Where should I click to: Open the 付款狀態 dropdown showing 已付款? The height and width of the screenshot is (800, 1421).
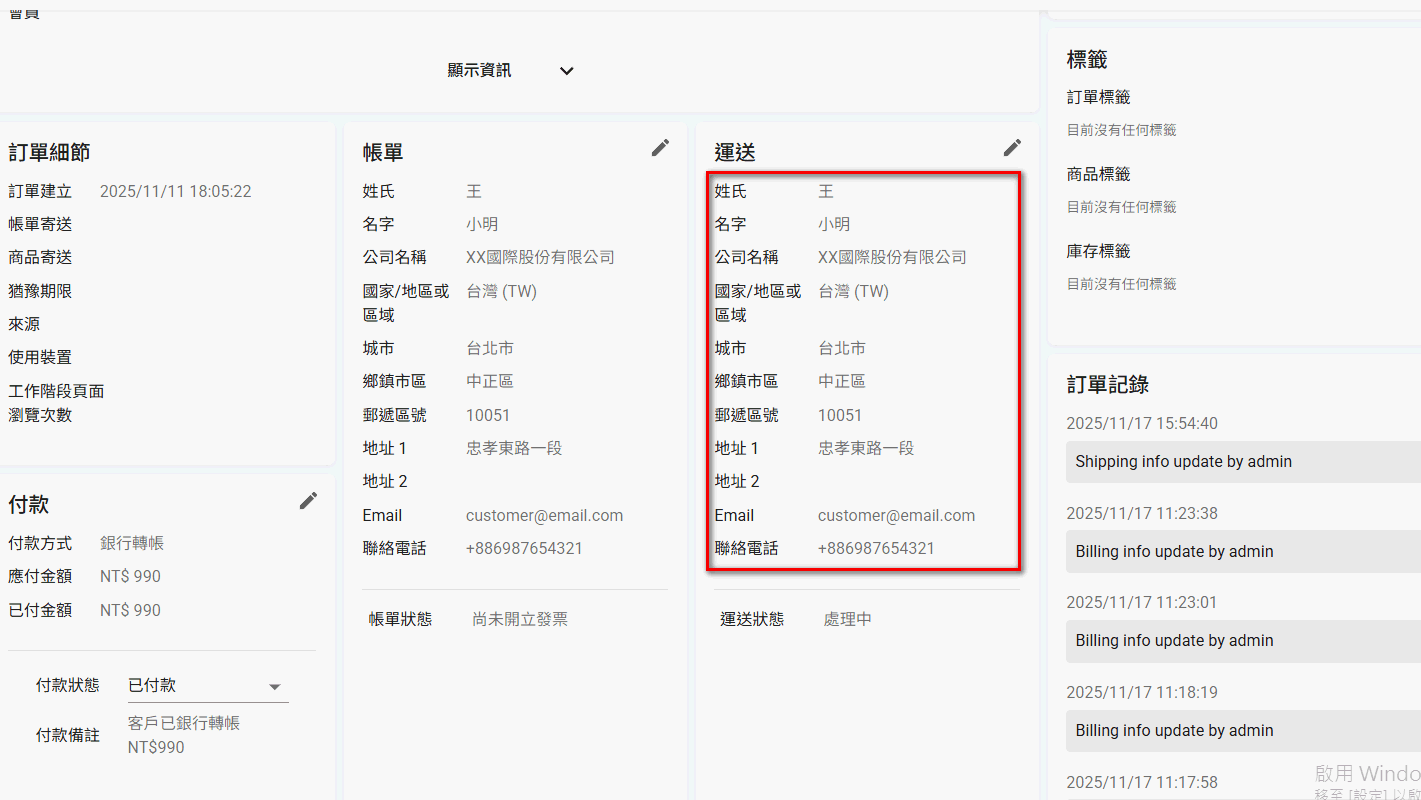[208, 686]
